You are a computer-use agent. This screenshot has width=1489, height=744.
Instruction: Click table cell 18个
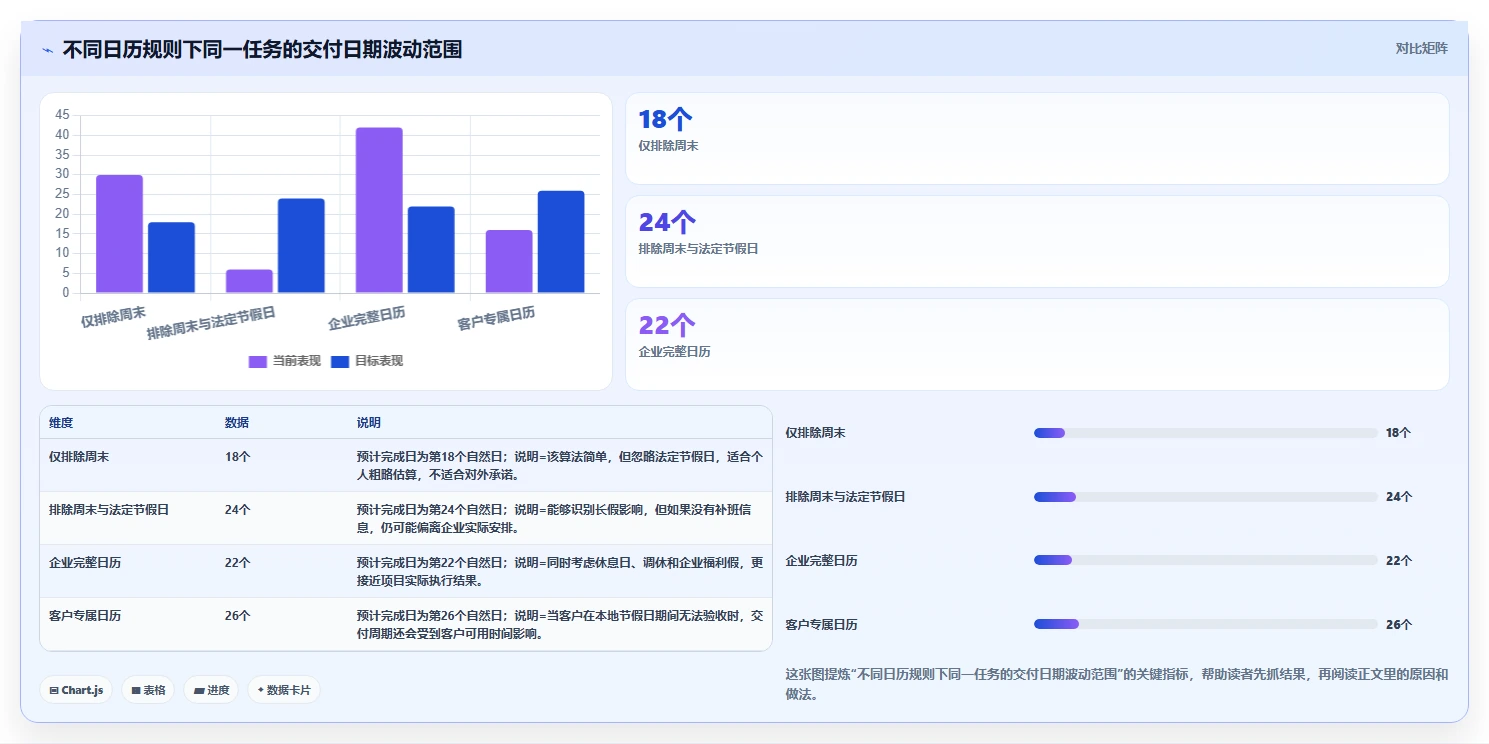(x=238, y=456)
